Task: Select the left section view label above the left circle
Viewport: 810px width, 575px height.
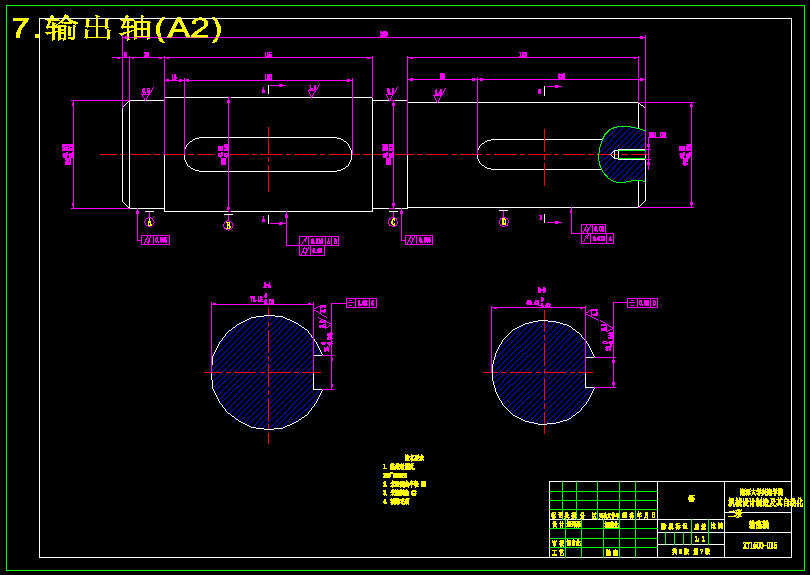Action: 267,285
